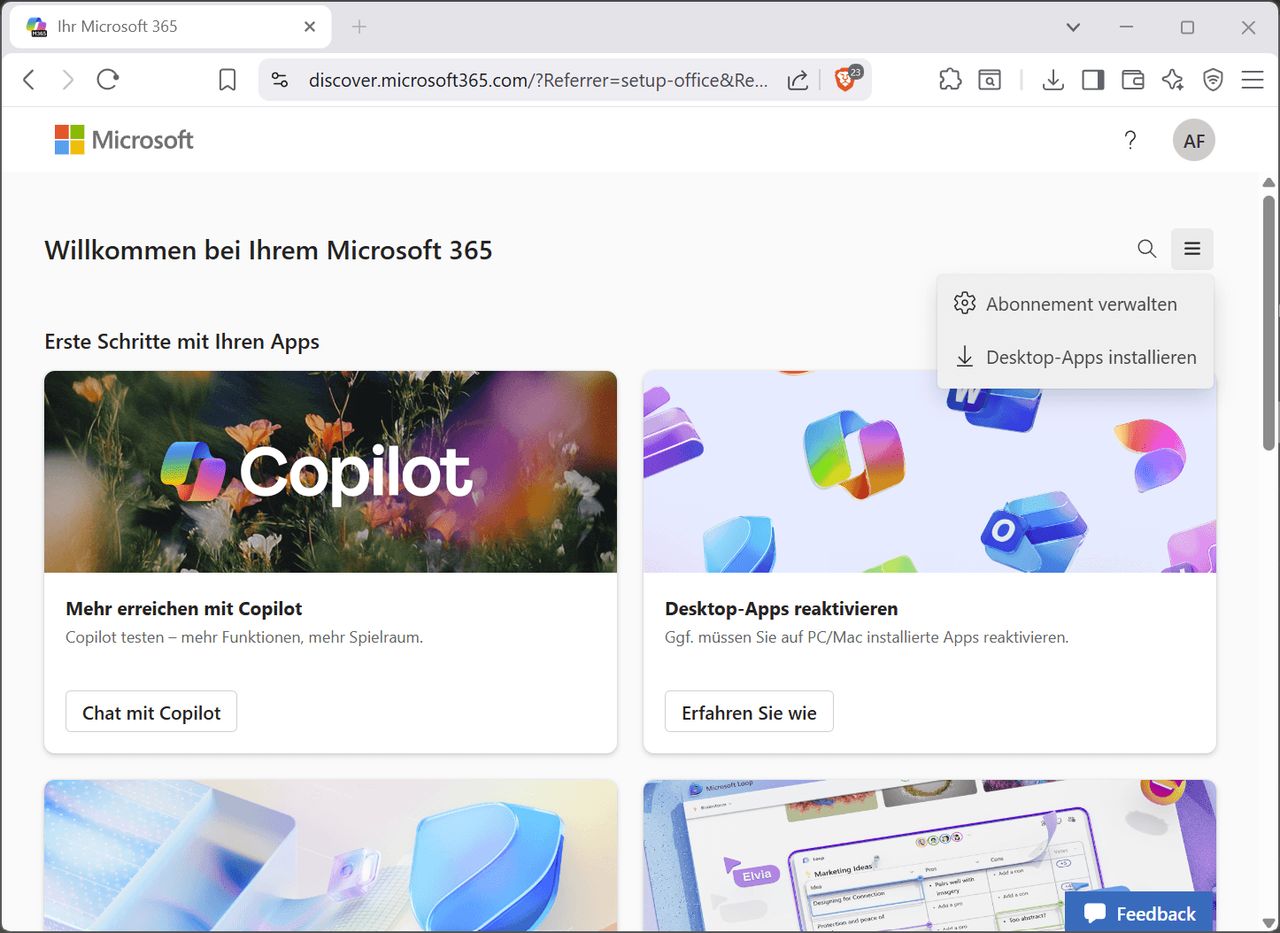
Task: Open tab search dropdown chevron
Action: click(x=1073, y=27)
